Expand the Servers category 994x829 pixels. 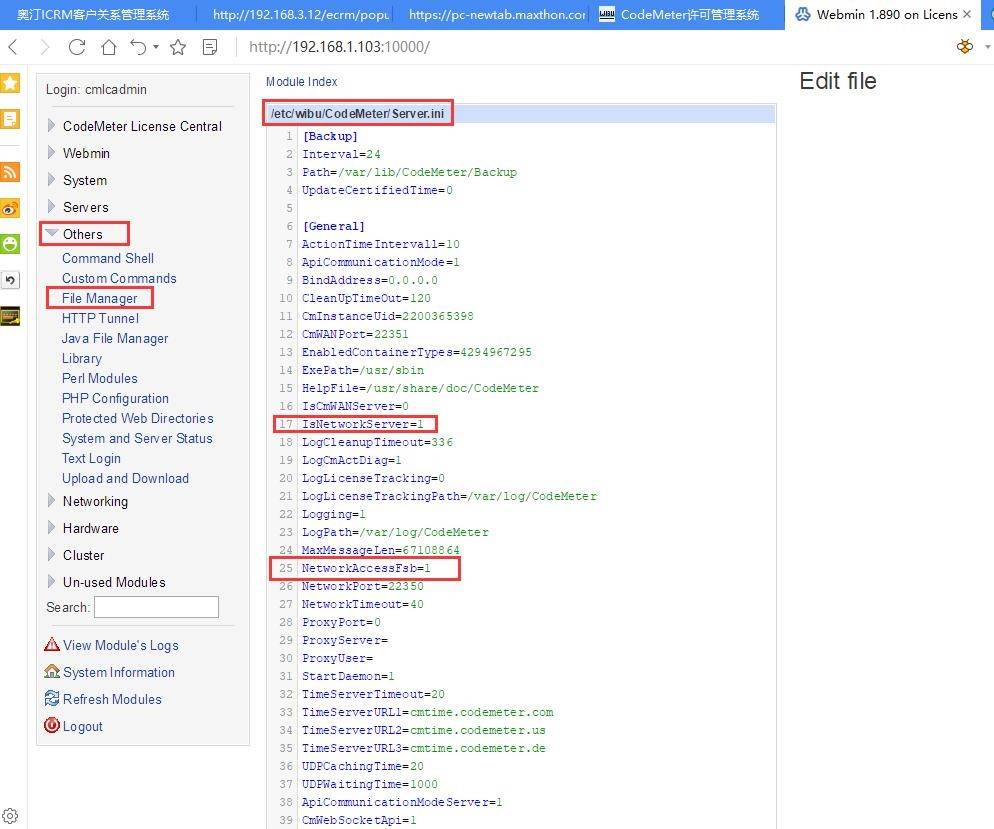[51, 207]
